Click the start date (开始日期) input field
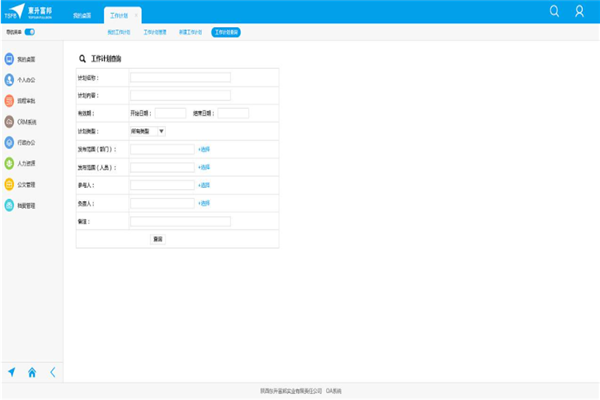This screenshot has height=400, width=600. (x=170, y=113)
